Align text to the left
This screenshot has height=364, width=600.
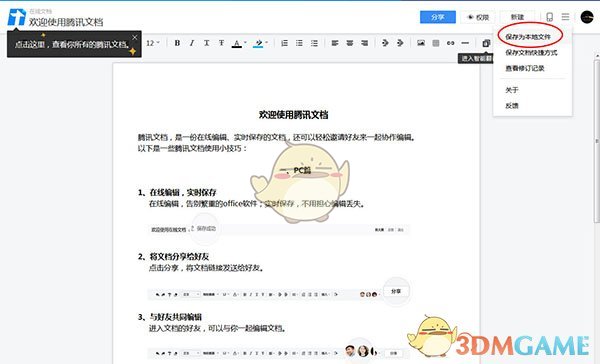[x=335, y=43]
